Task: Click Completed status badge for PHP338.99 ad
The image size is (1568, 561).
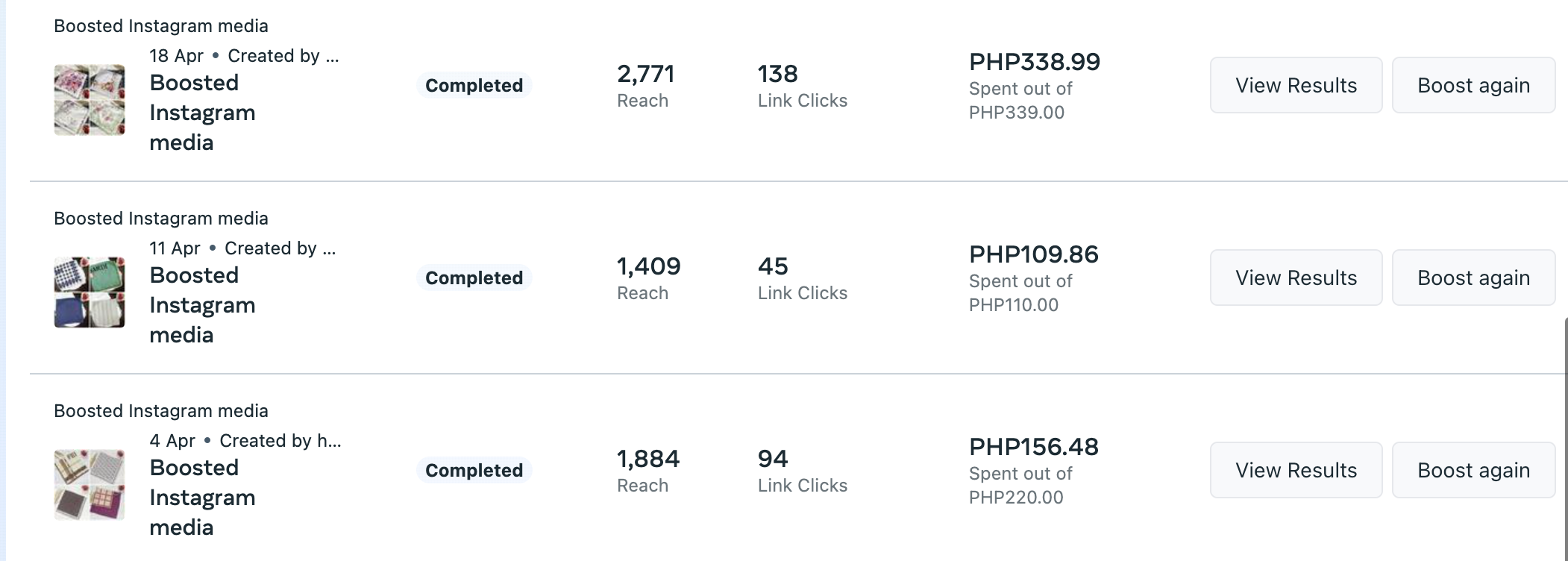Action: 474,85
